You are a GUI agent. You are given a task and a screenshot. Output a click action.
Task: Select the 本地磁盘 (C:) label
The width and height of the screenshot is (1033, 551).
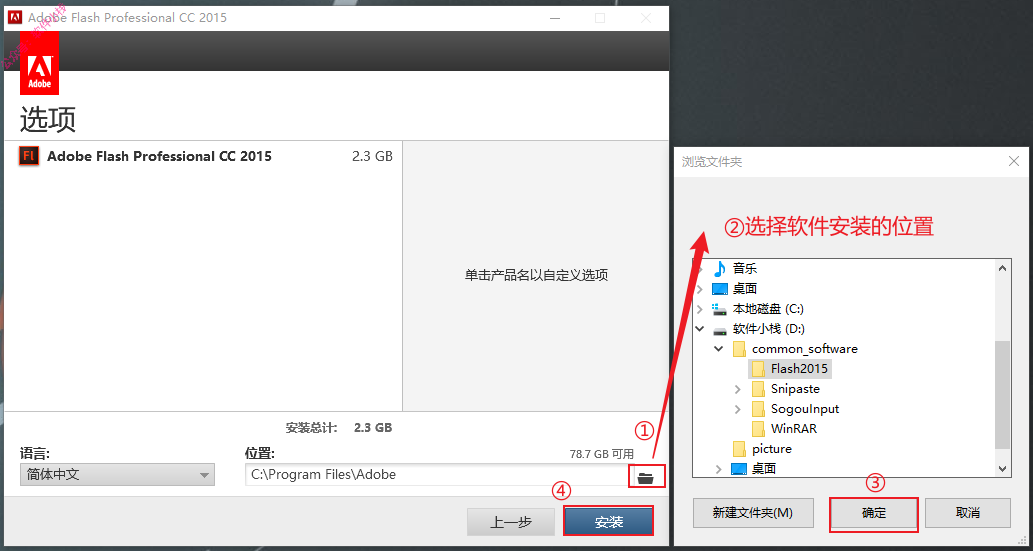coord(768,308)
